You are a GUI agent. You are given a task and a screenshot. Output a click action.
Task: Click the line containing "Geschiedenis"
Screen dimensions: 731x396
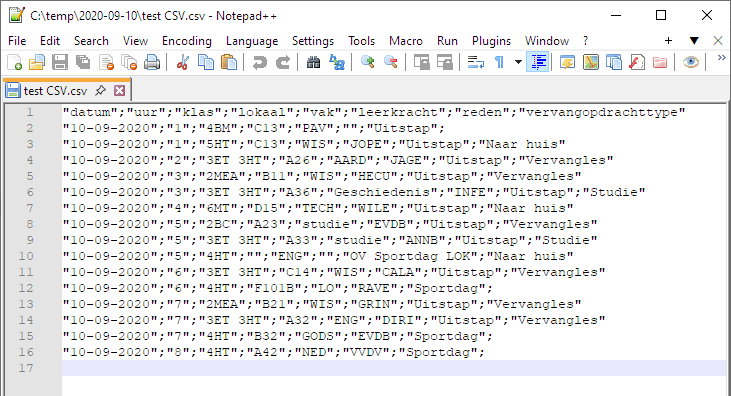point(354,192)
